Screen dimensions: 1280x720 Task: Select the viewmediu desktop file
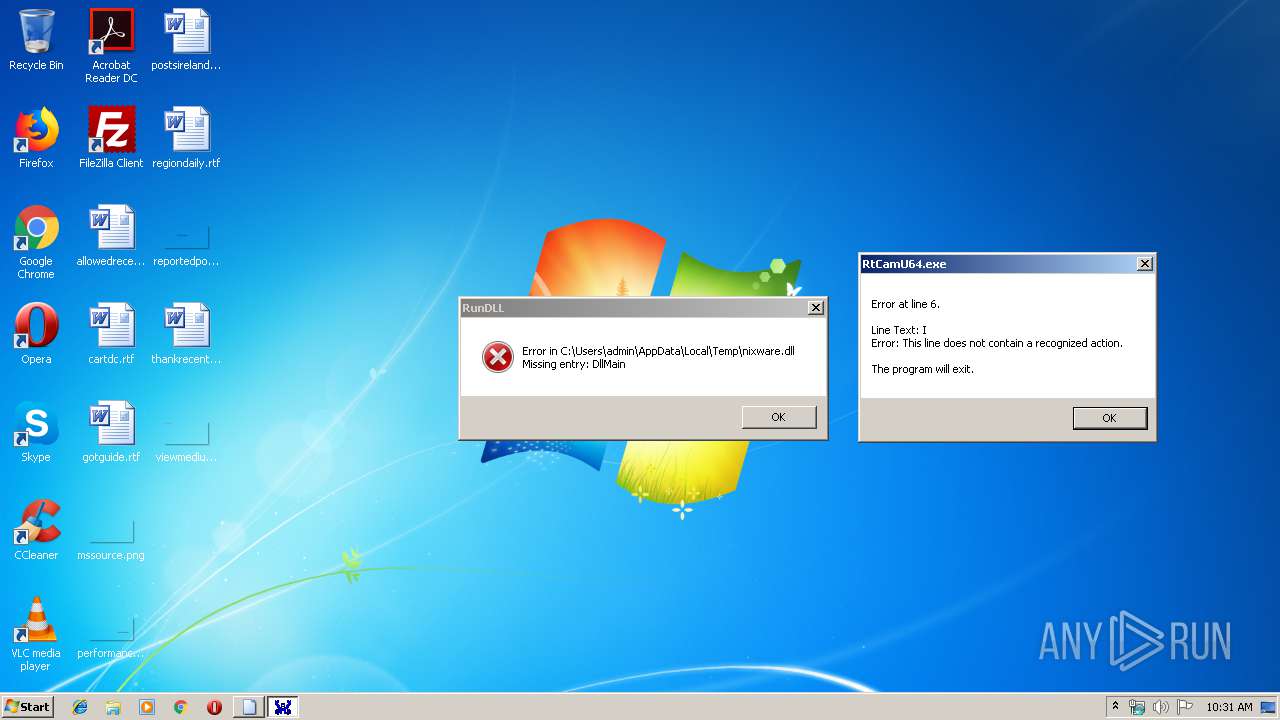pyautogui.click(x=186, y=442)
